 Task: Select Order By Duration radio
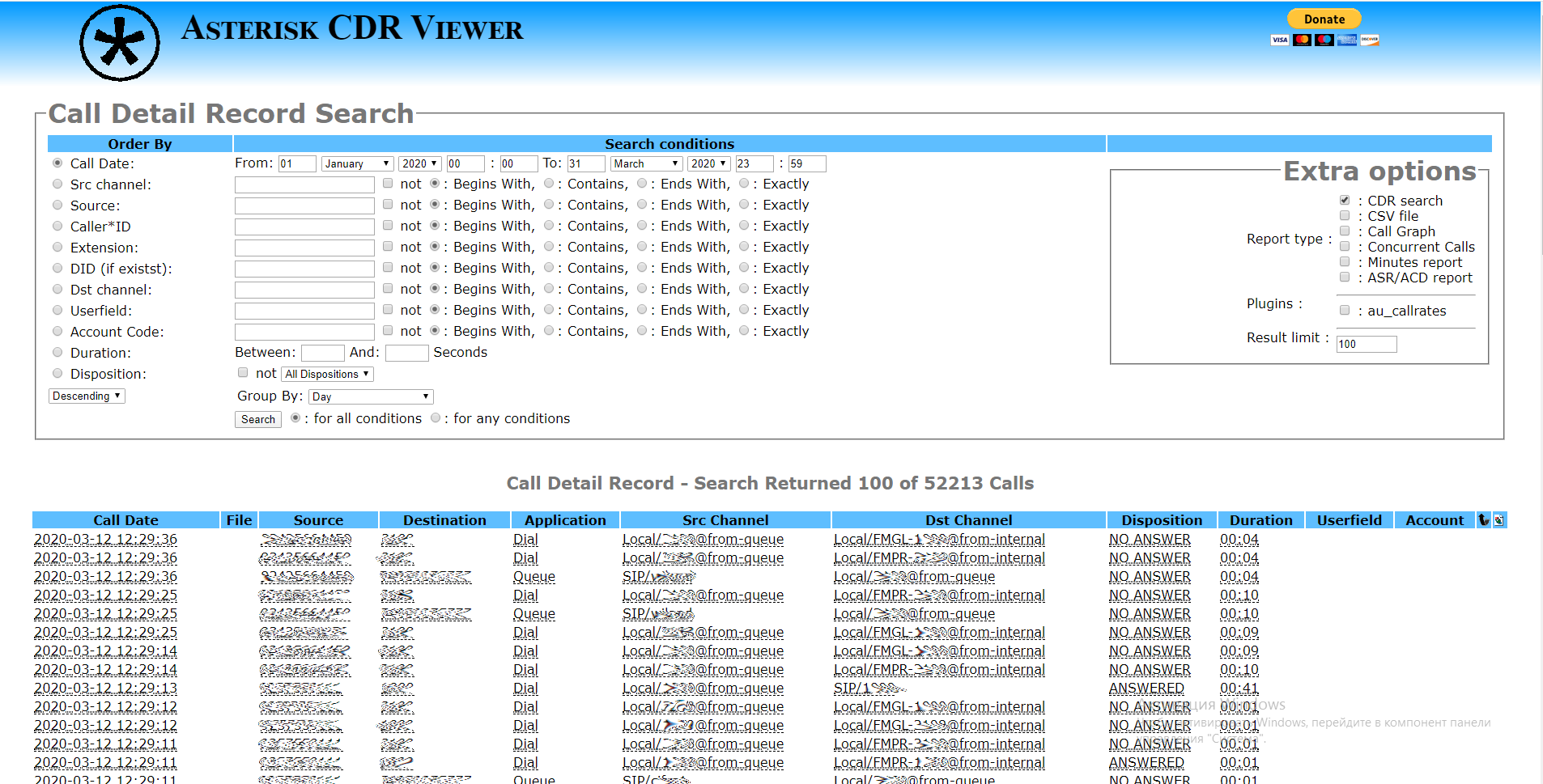pos(57,352)
